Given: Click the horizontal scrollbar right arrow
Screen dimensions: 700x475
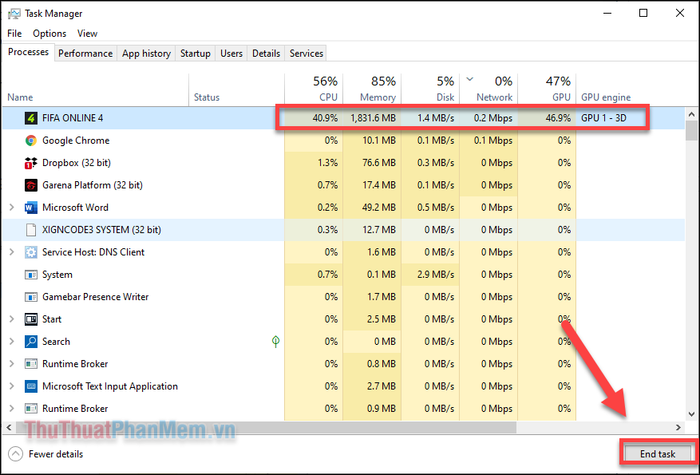Looking at the screenshot, I should pos(678,427).
